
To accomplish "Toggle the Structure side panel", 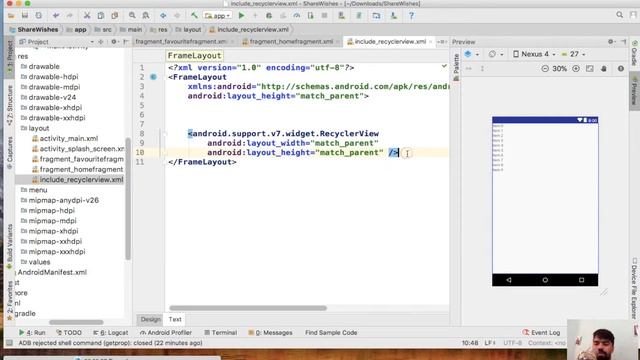I will click(x=10, y=105).
